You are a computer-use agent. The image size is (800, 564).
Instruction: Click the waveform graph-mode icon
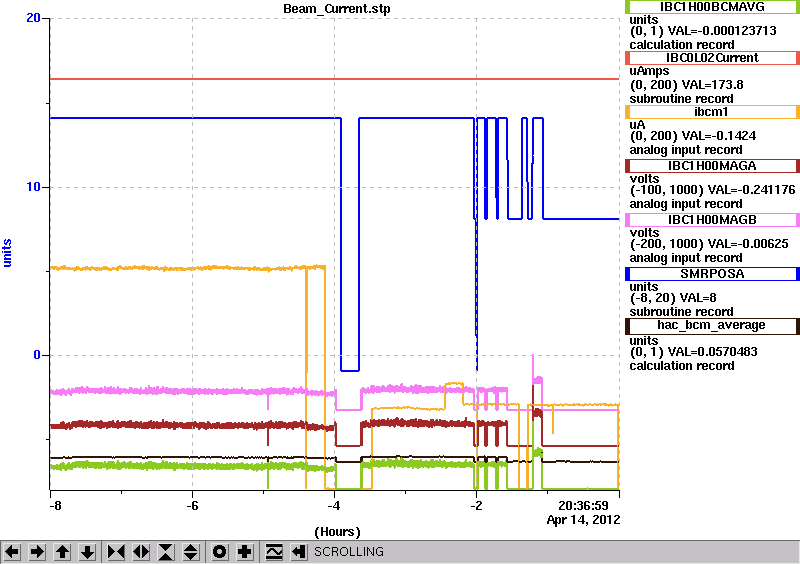point(274,552)
